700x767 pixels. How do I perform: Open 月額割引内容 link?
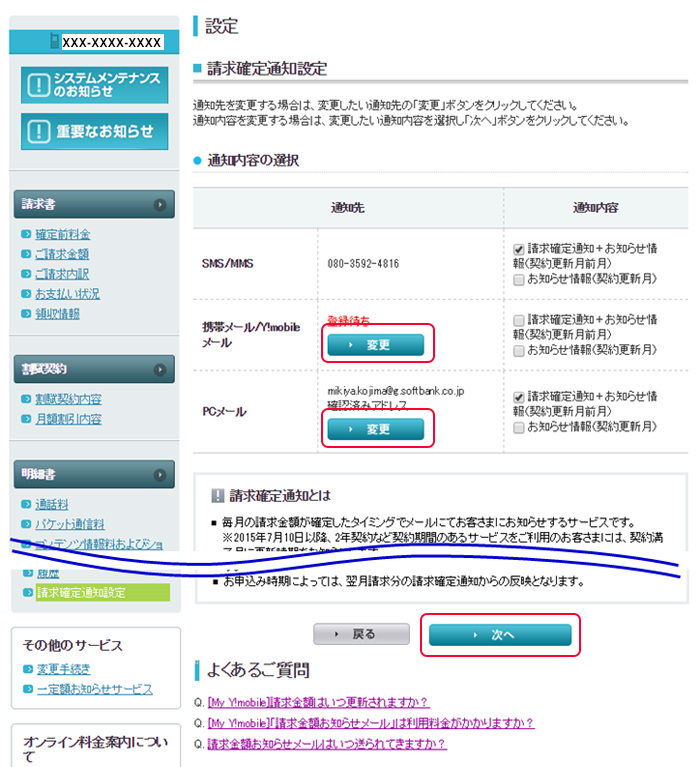click(x=68, y=419)
